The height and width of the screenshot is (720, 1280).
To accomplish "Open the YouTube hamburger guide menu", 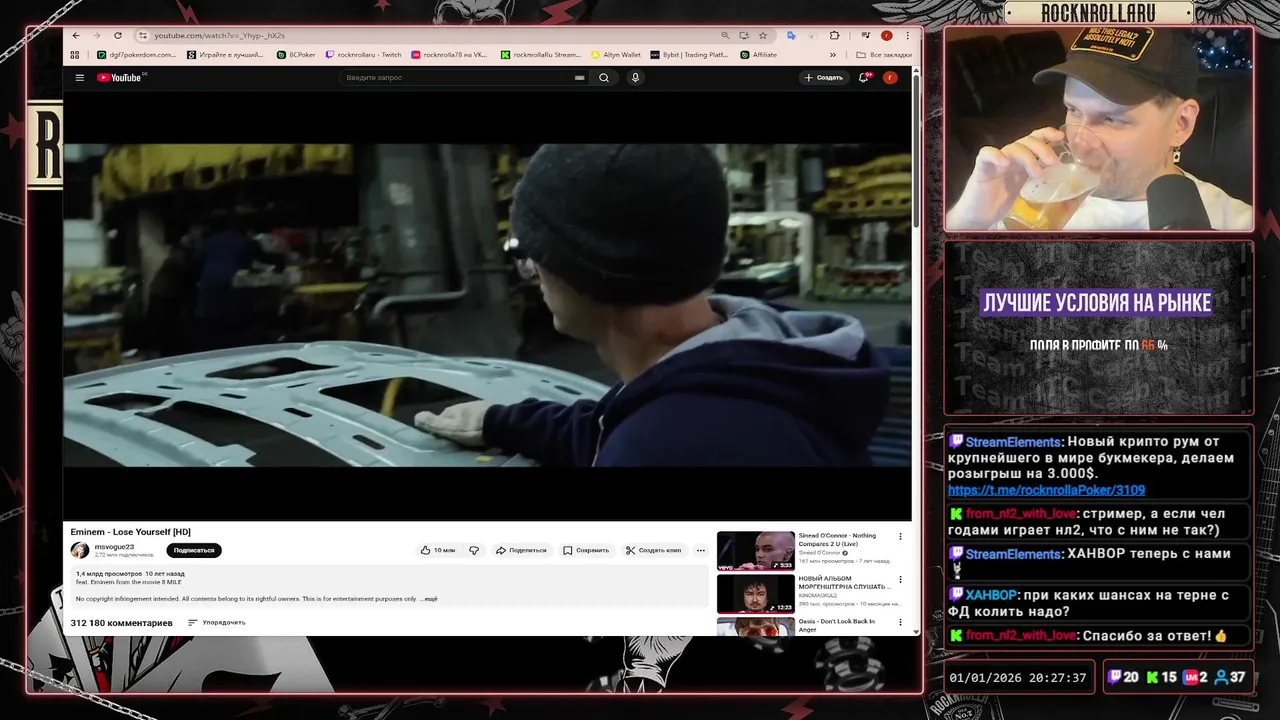I will [80, 77].
